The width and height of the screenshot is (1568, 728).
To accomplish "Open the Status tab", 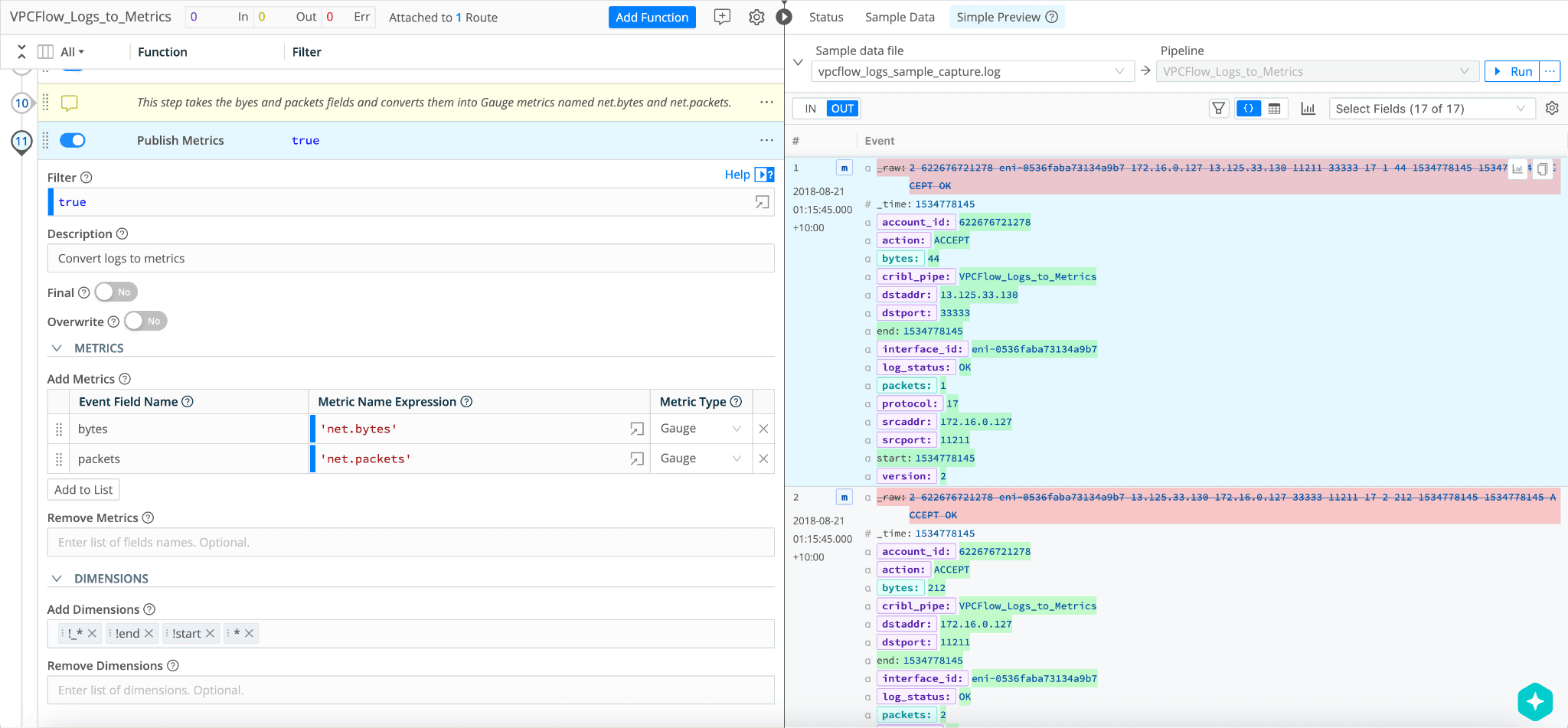I will point(826,17).
